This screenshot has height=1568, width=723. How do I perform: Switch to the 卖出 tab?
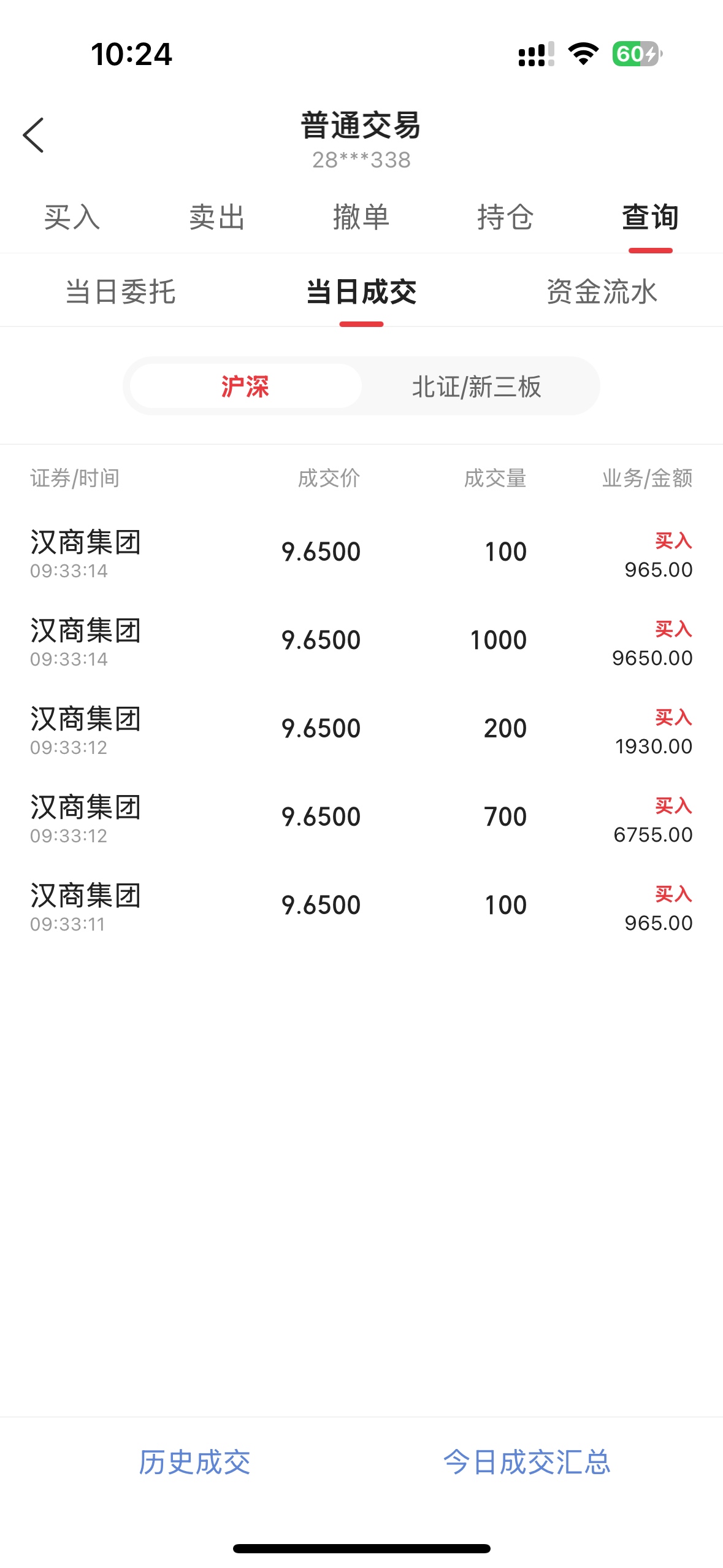point(217,217)
